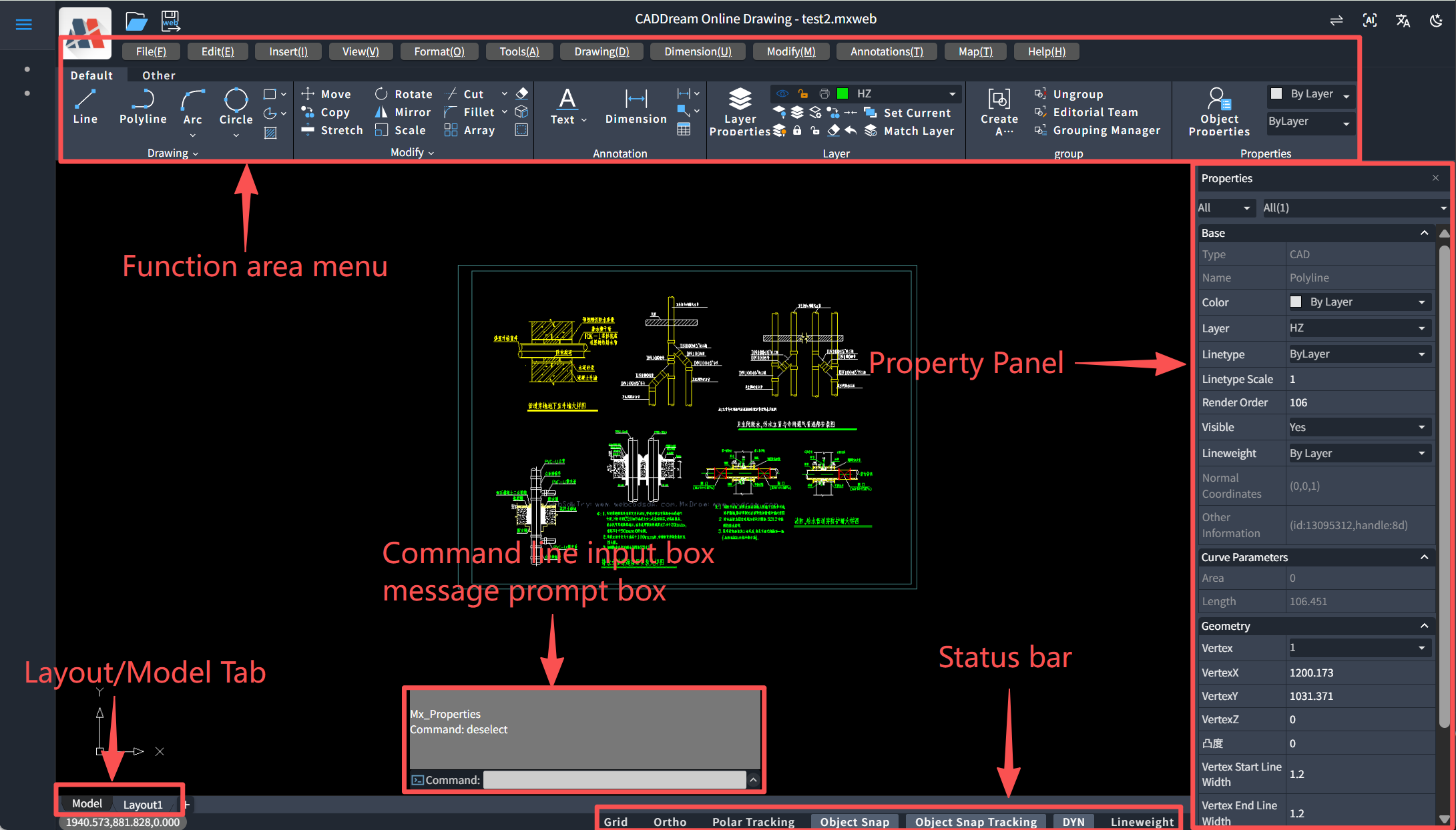Open Linetype dropdown in Properties panel
1456x830 pixels.
(1359, 354)
